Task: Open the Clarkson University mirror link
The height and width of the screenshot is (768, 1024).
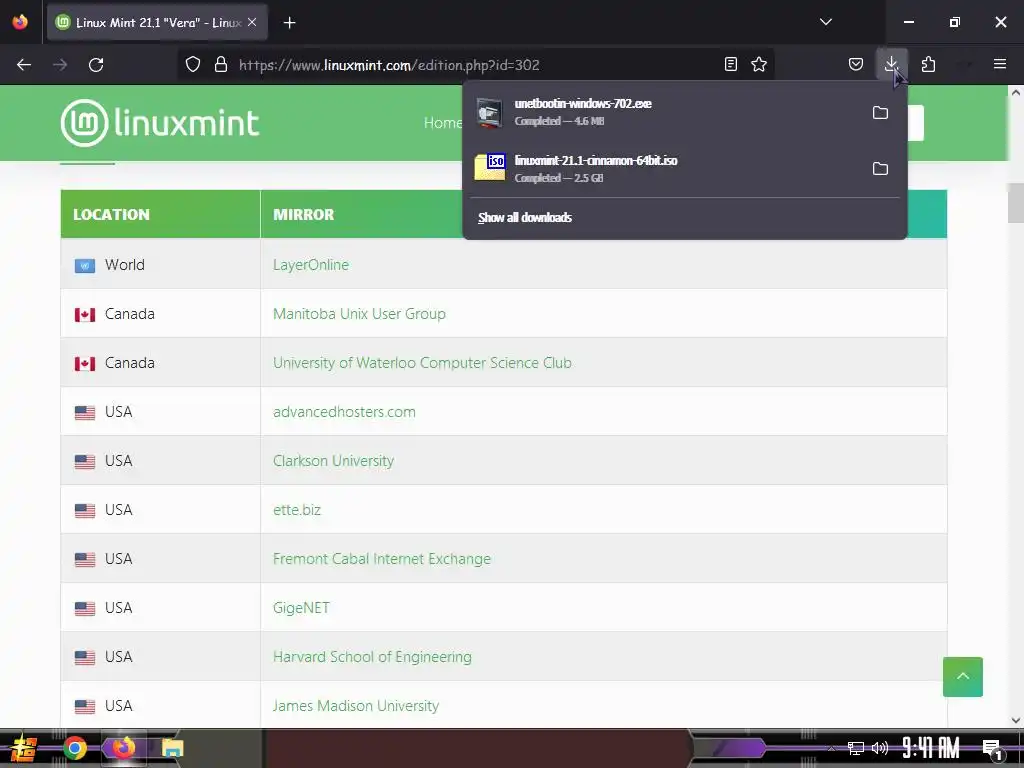Action: click(x=333, y=460)
